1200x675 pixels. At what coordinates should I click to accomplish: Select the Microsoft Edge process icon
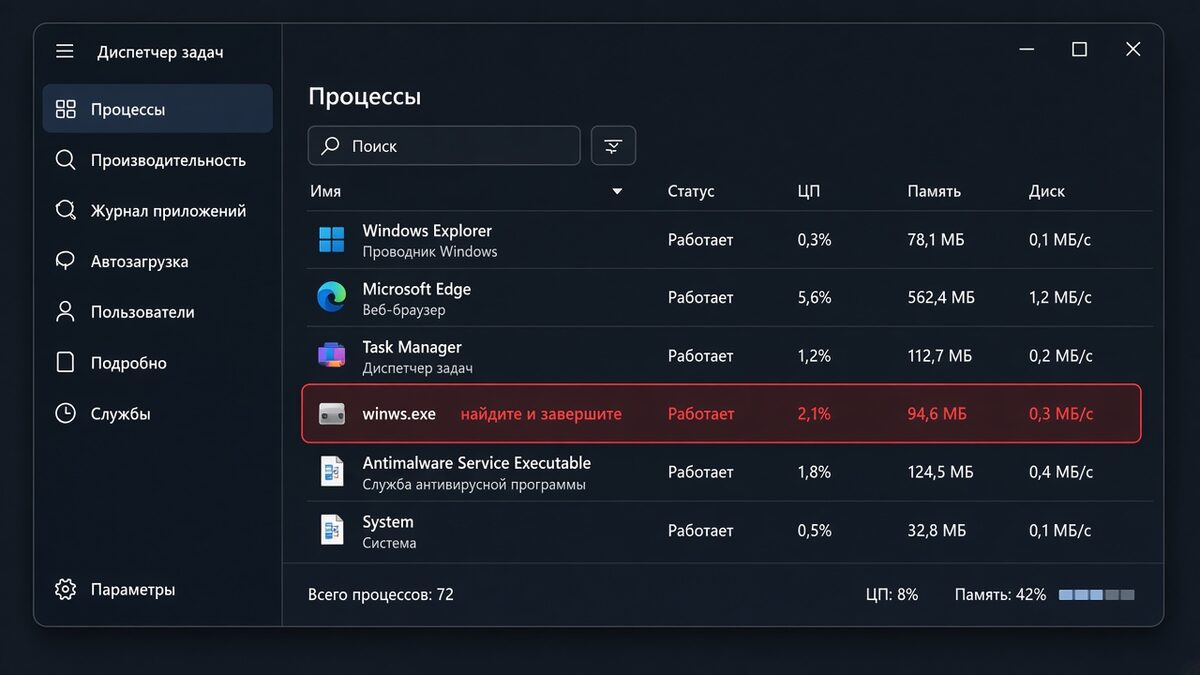click(x=331, y=297)
